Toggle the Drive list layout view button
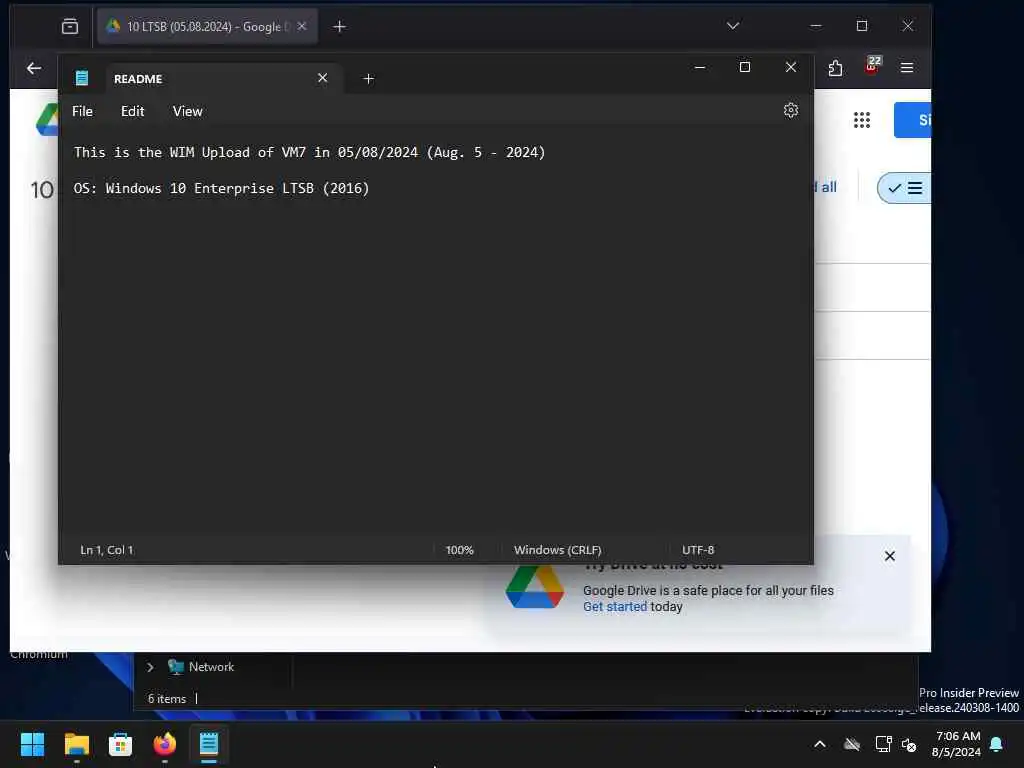Screen dimensions: 1024x768 click(905, 188)
